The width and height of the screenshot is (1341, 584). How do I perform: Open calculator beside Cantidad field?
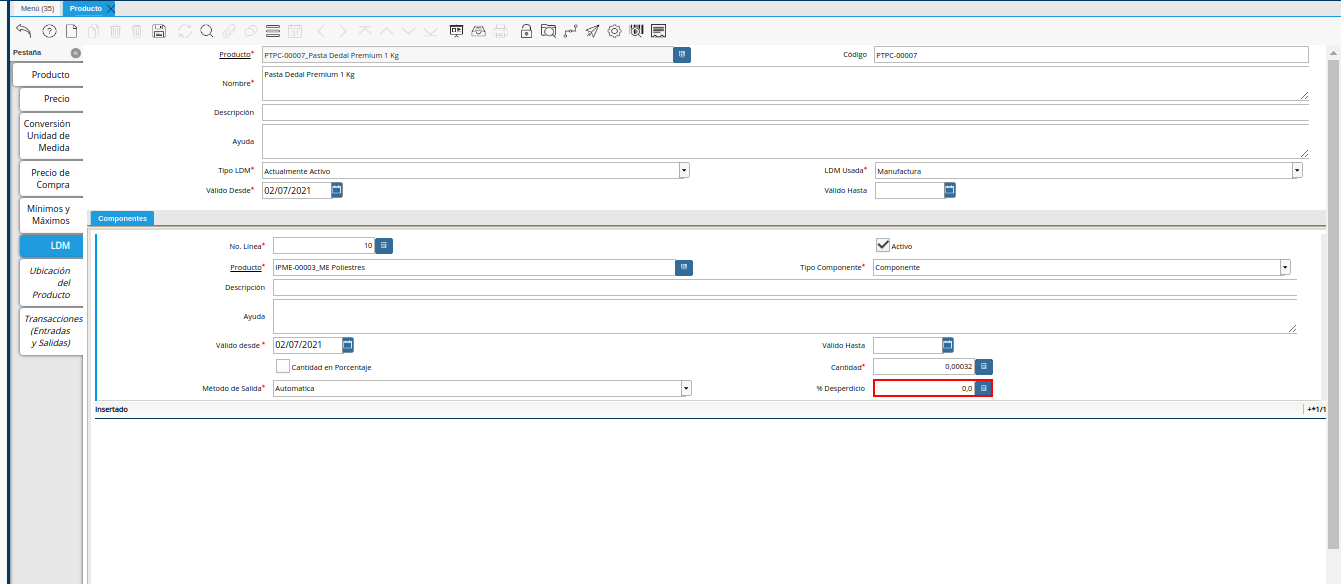pyautogui.click(x=984, y=367)
